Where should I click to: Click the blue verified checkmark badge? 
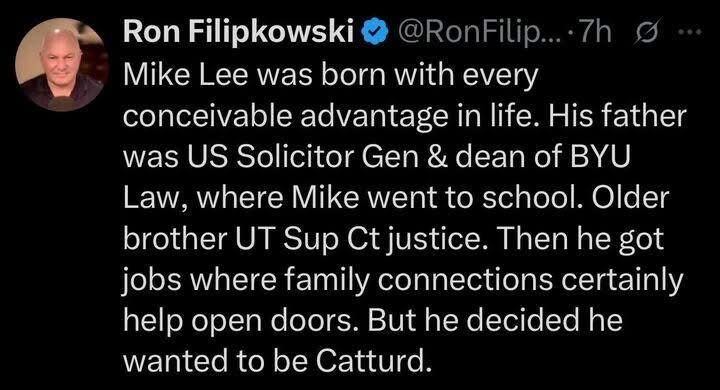point(376,33)
